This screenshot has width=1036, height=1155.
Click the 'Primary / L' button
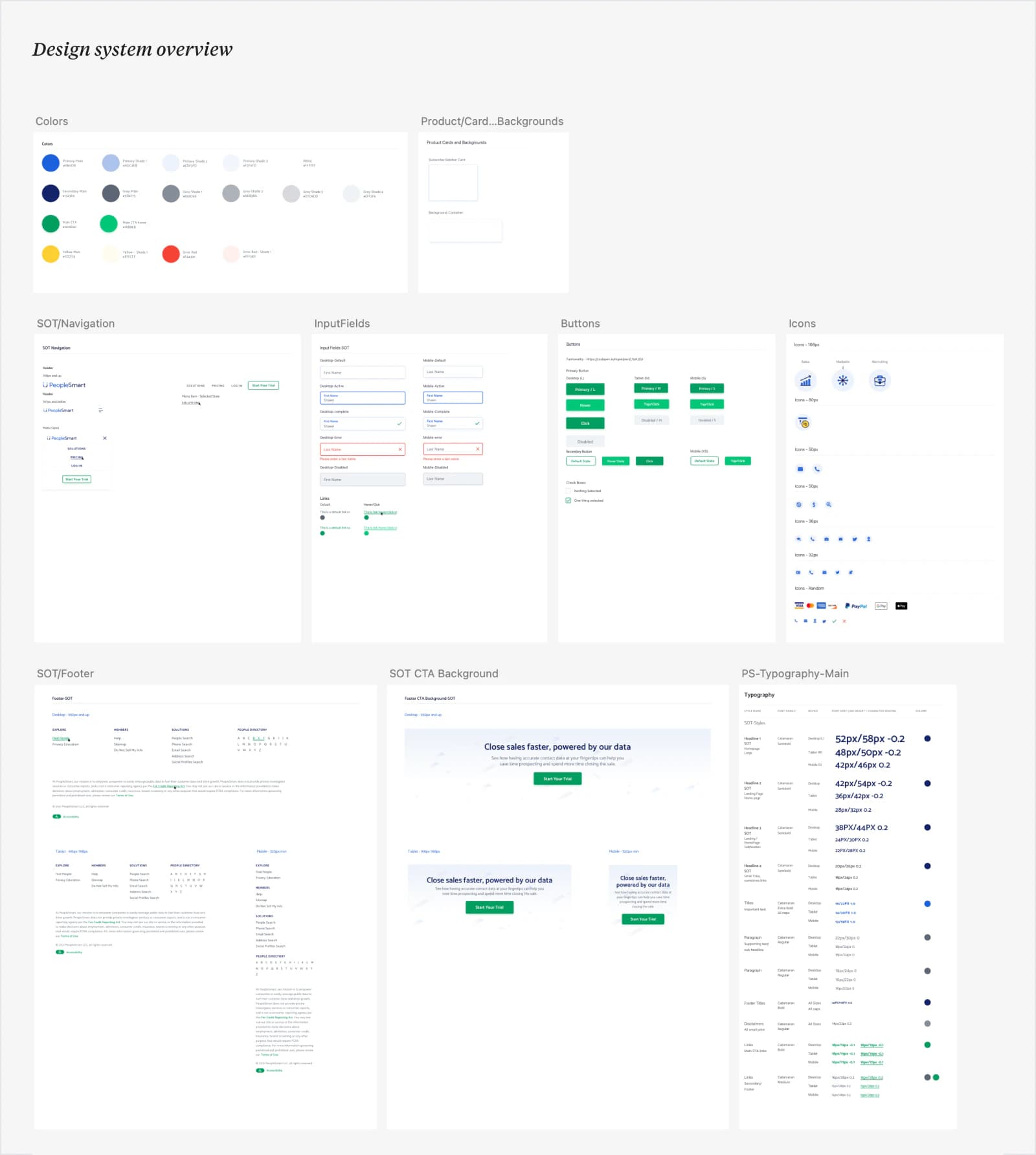[585, 389]
